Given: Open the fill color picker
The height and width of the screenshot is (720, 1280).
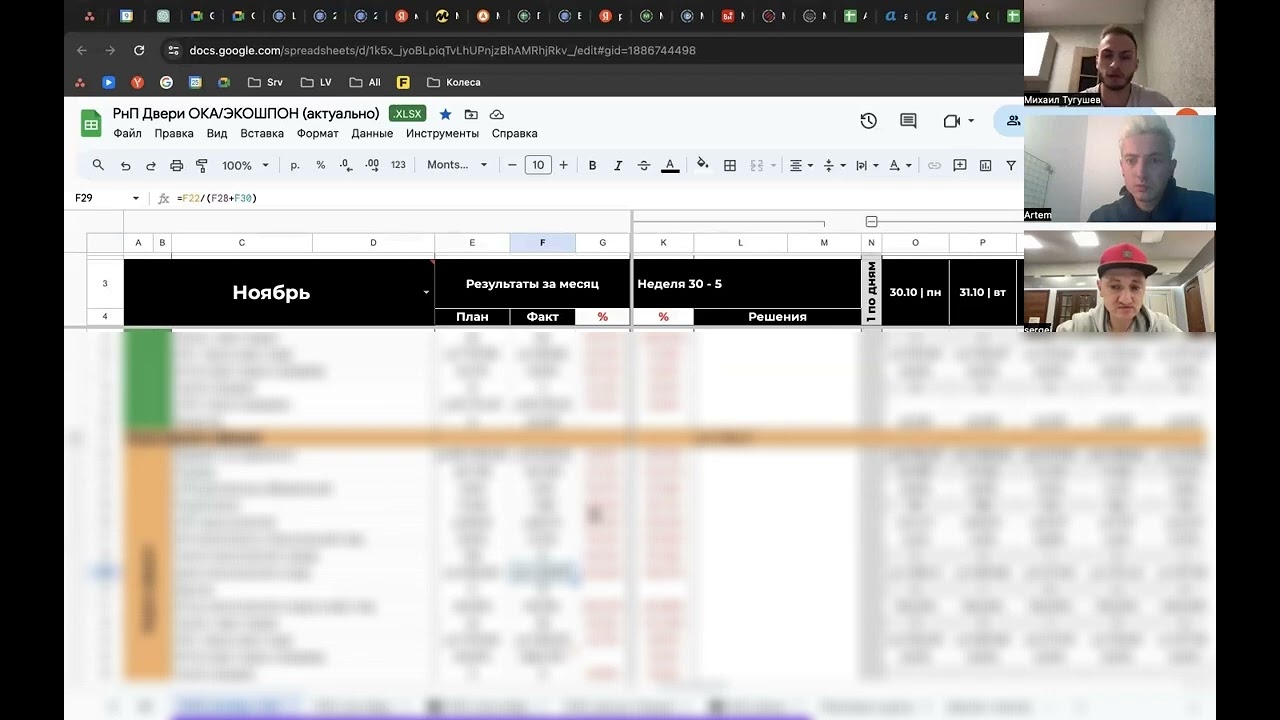Looking at the screenshot, I should pyautogui.click(x=703, y=165).
